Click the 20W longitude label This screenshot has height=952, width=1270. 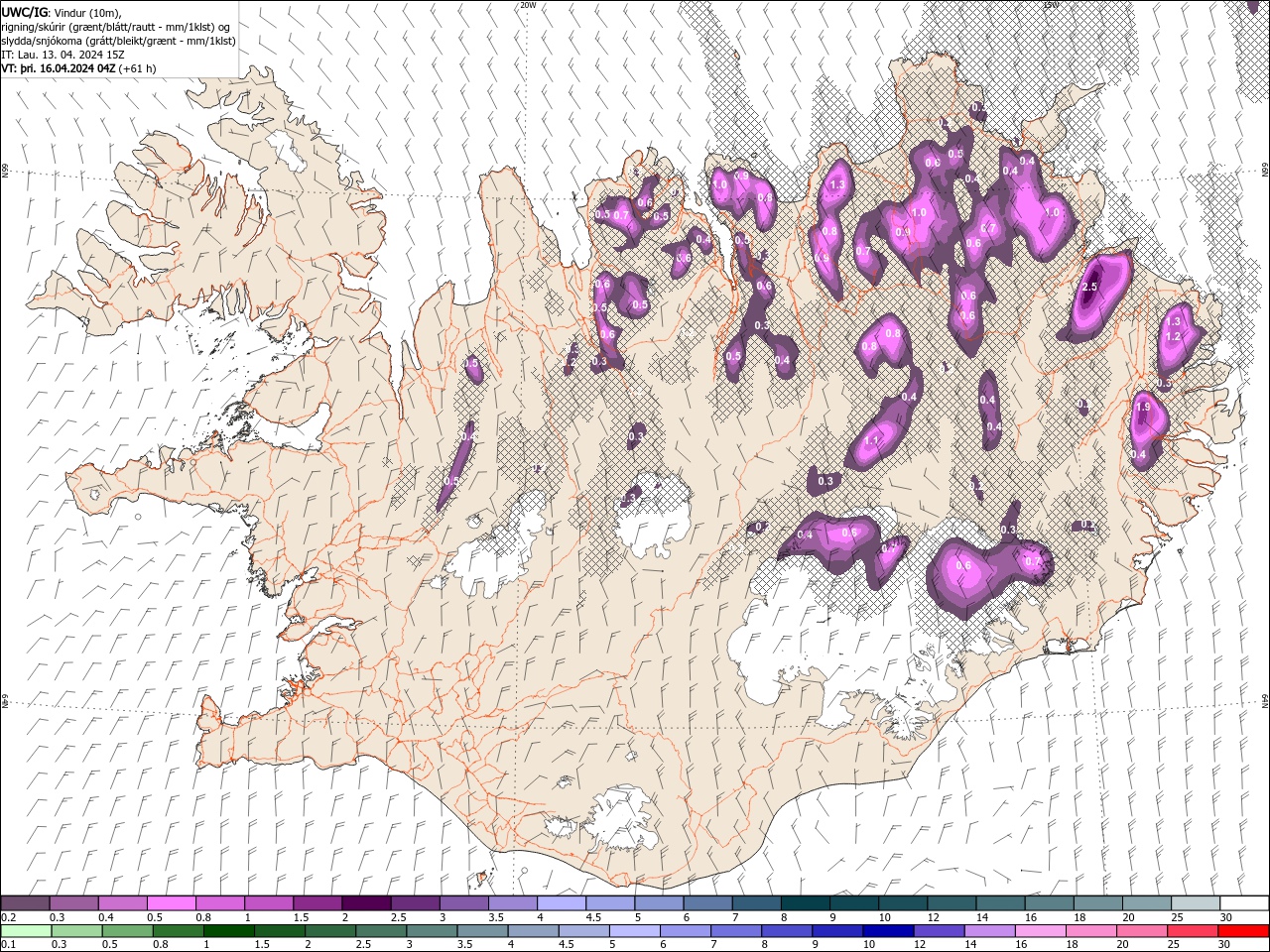tap(528, 5)
